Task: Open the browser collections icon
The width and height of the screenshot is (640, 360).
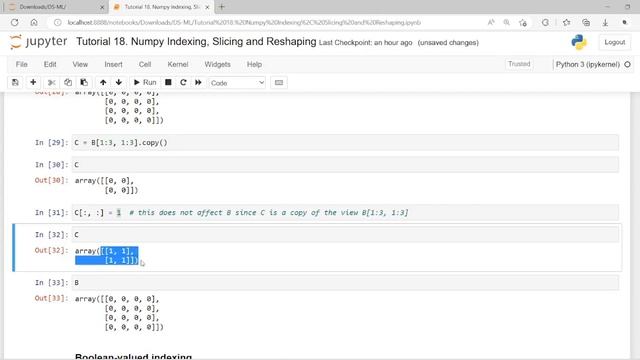Action: (x=586, y=22)
